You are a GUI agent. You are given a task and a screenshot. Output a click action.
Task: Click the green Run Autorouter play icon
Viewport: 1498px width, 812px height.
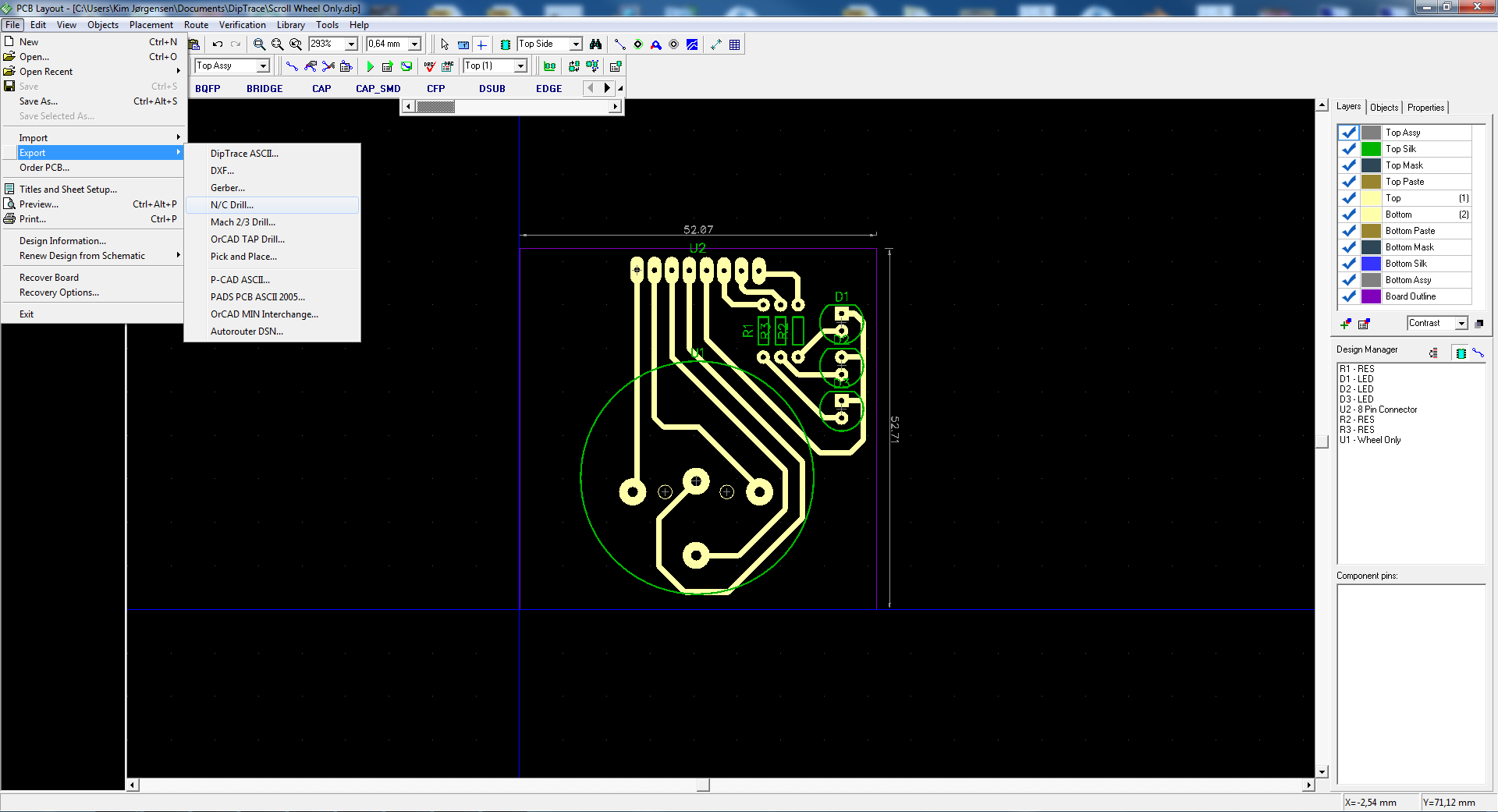click(x=370, y=66)
